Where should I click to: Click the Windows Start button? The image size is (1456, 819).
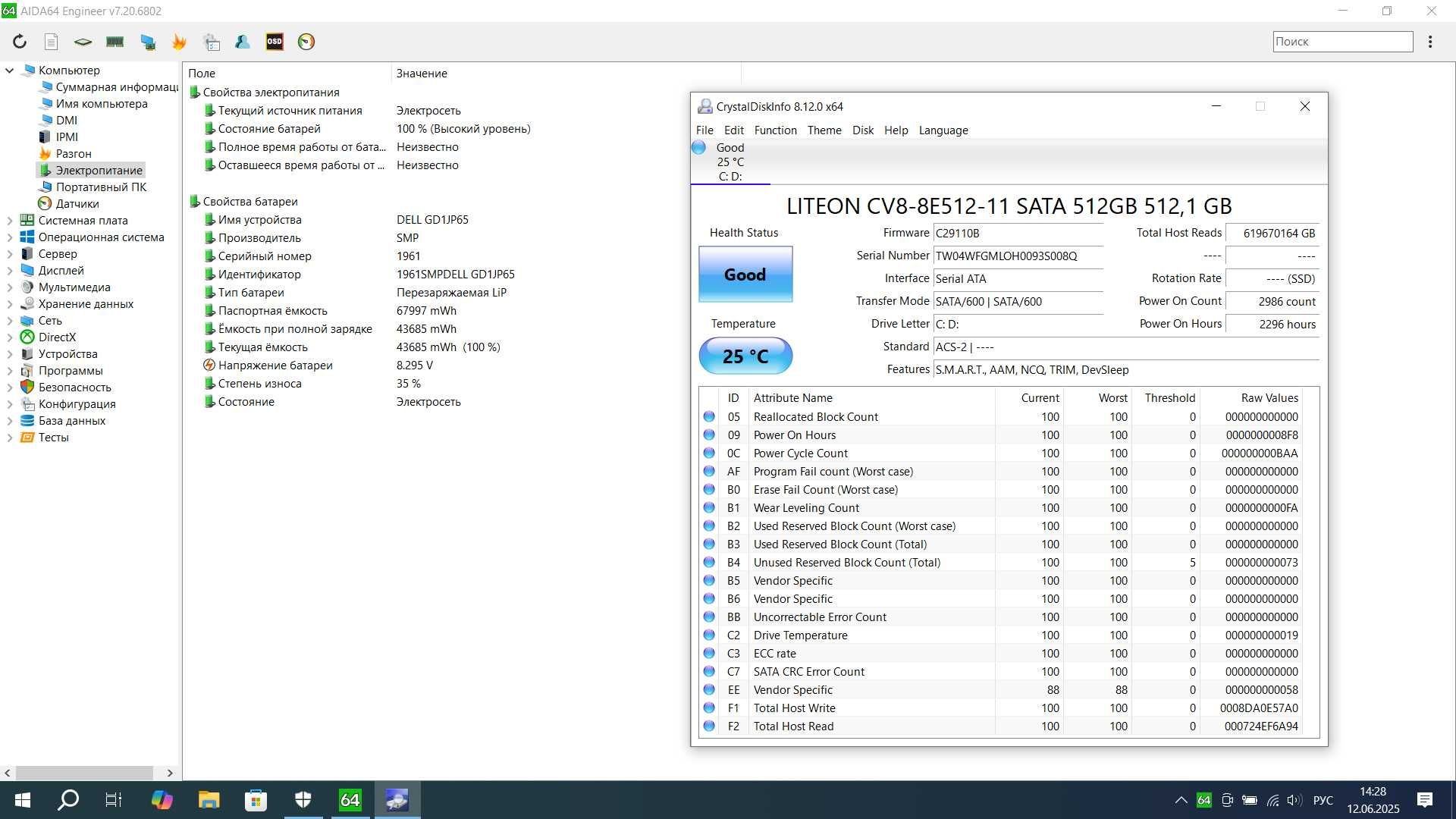pos(22,799)
